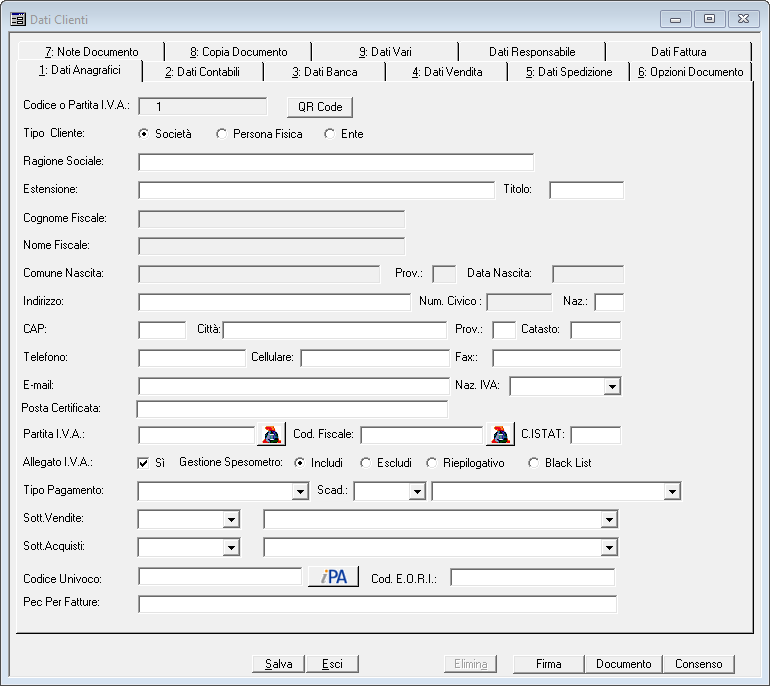Viewport: 770px width, 686px height.
Task: Switch to the Dati Contabili tab
Action: [203, 72]
